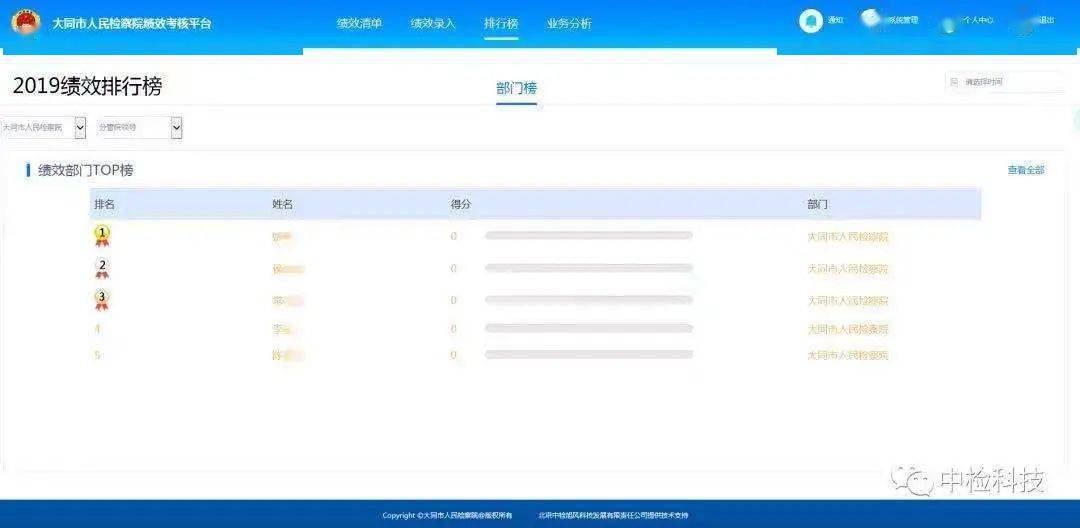Click the rank 5 score progress bar
Screen dimensions: 1080x528
(589, 355)
